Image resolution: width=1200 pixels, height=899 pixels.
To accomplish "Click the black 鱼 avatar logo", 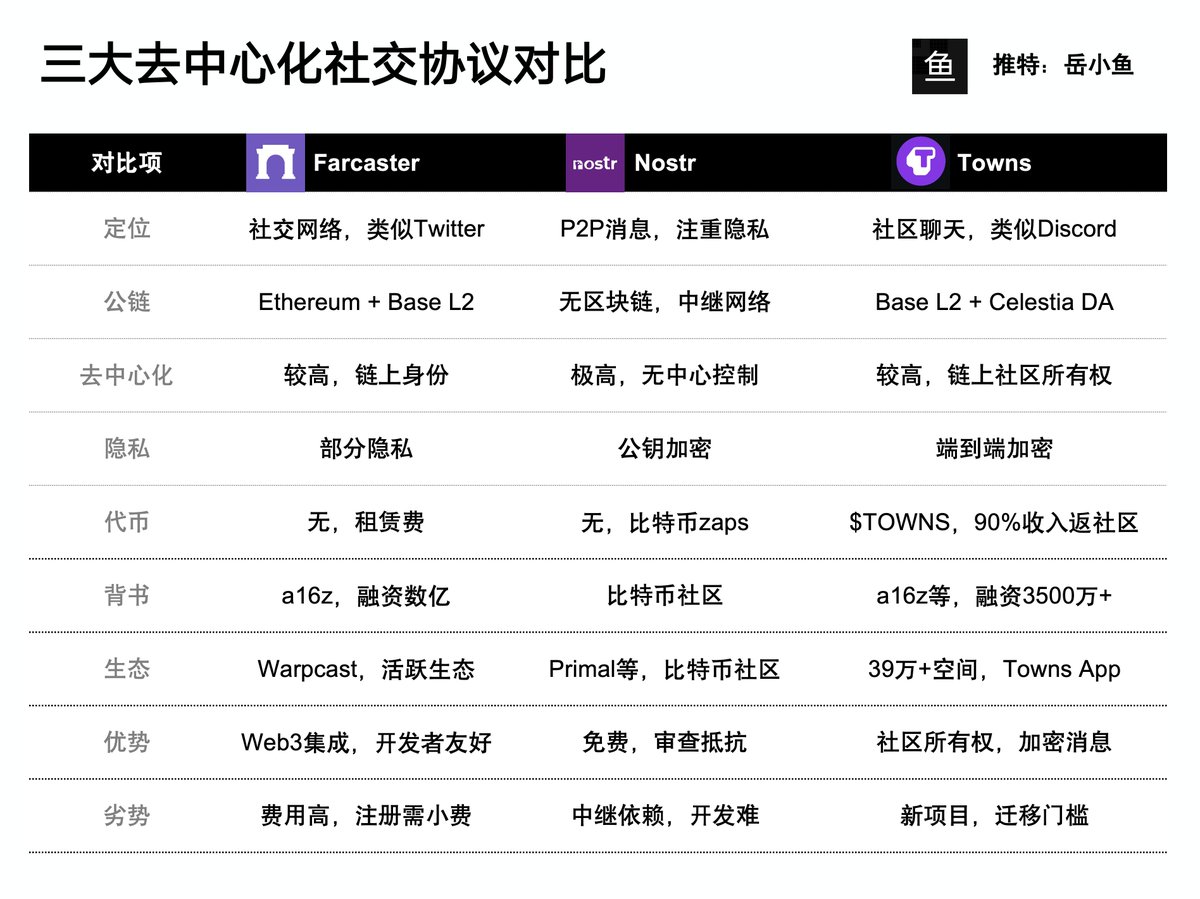I will (939, 66).
